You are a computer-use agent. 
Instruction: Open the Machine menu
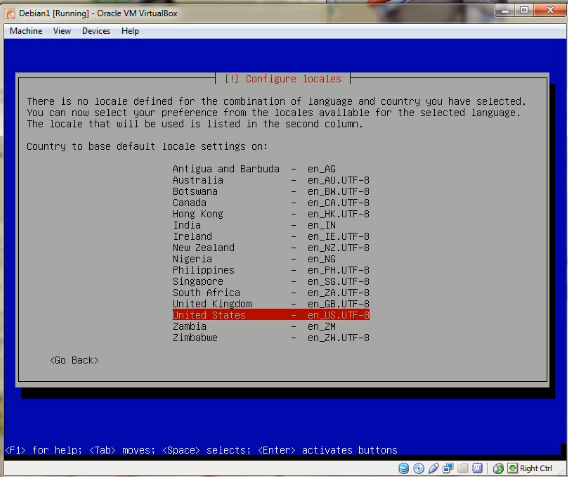26,31
